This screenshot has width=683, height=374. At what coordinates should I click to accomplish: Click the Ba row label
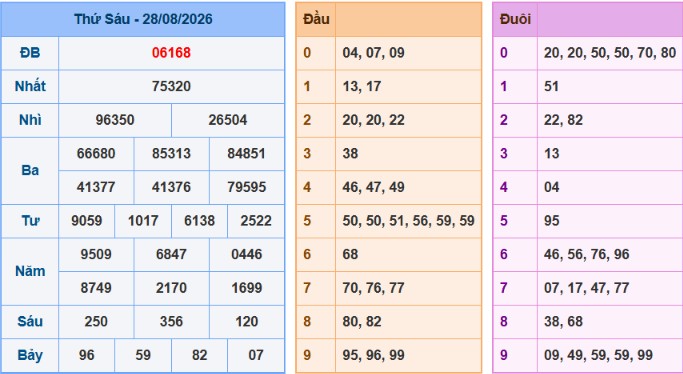click(x=30, y=170)
